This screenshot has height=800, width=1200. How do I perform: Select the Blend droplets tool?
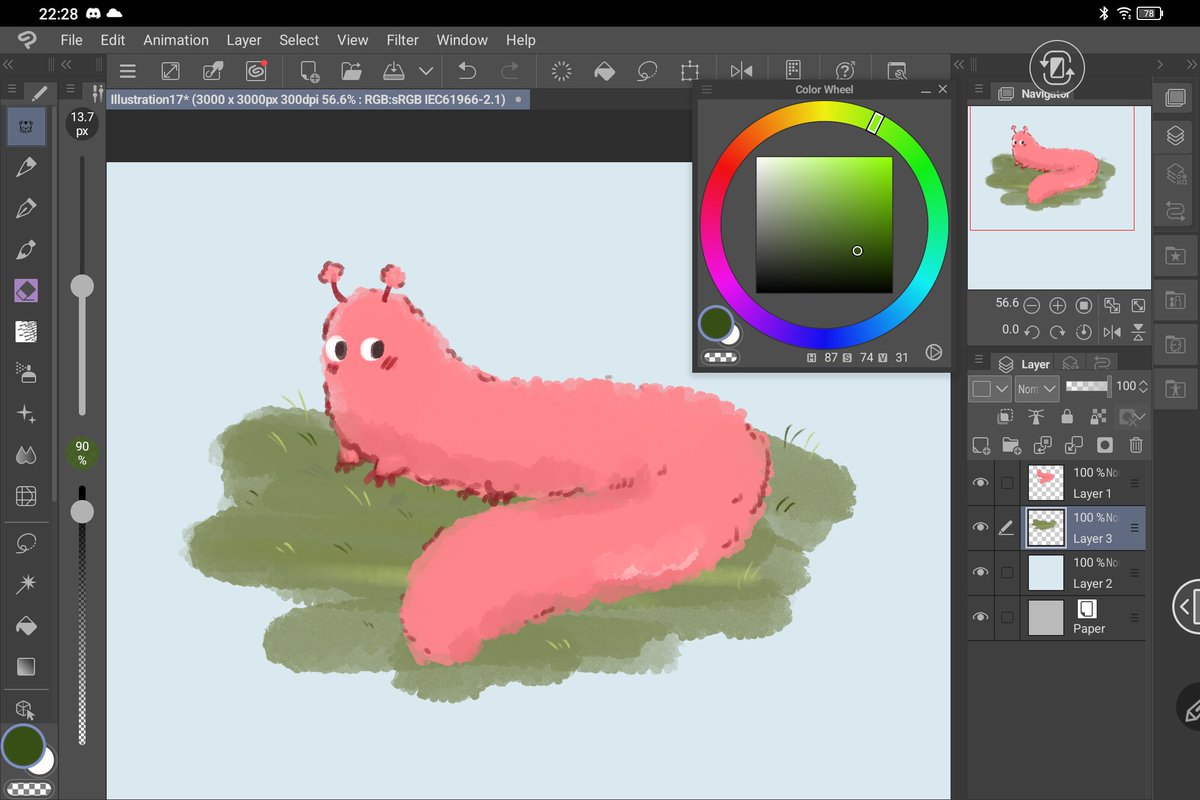pyautogui.click(x=27, y=455)
